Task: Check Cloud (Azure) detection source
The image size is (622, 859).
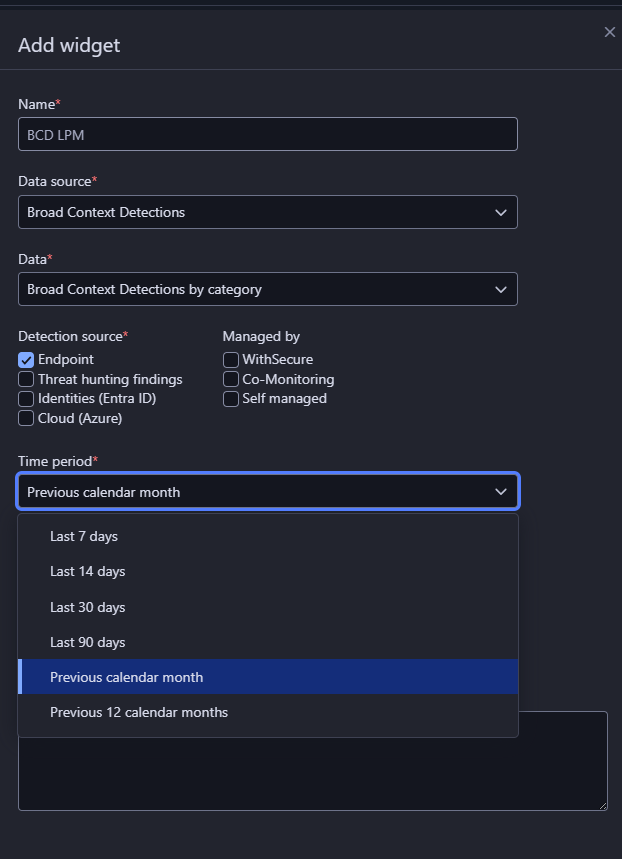Action: coord(26,419)
